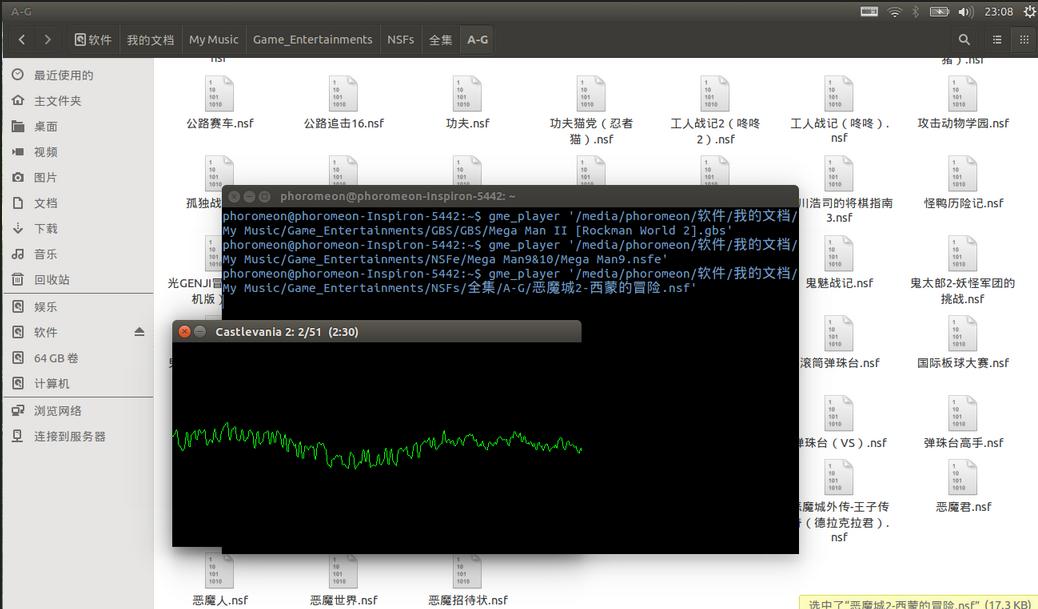Open the system gear menu
Screen dimensions: 1038x609
click(1029, 11)
